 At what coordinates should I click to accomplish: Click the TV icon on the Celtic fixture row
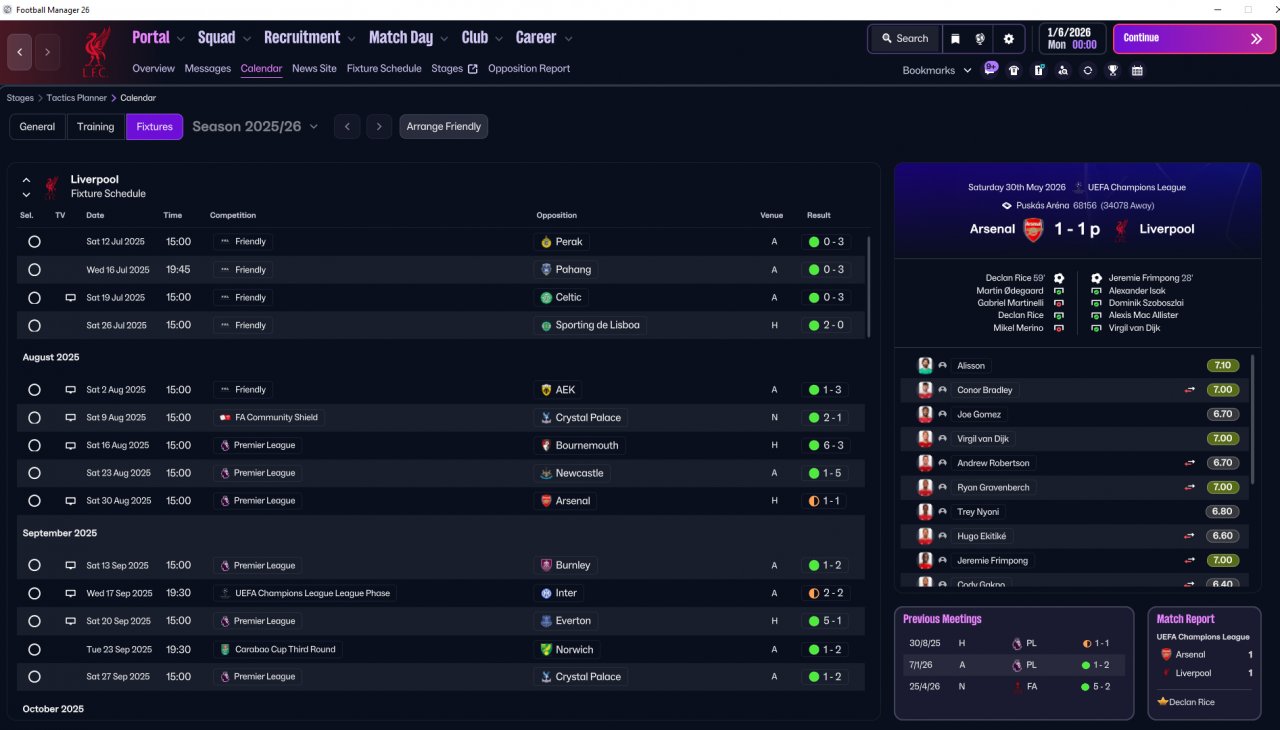coord(70,298)
